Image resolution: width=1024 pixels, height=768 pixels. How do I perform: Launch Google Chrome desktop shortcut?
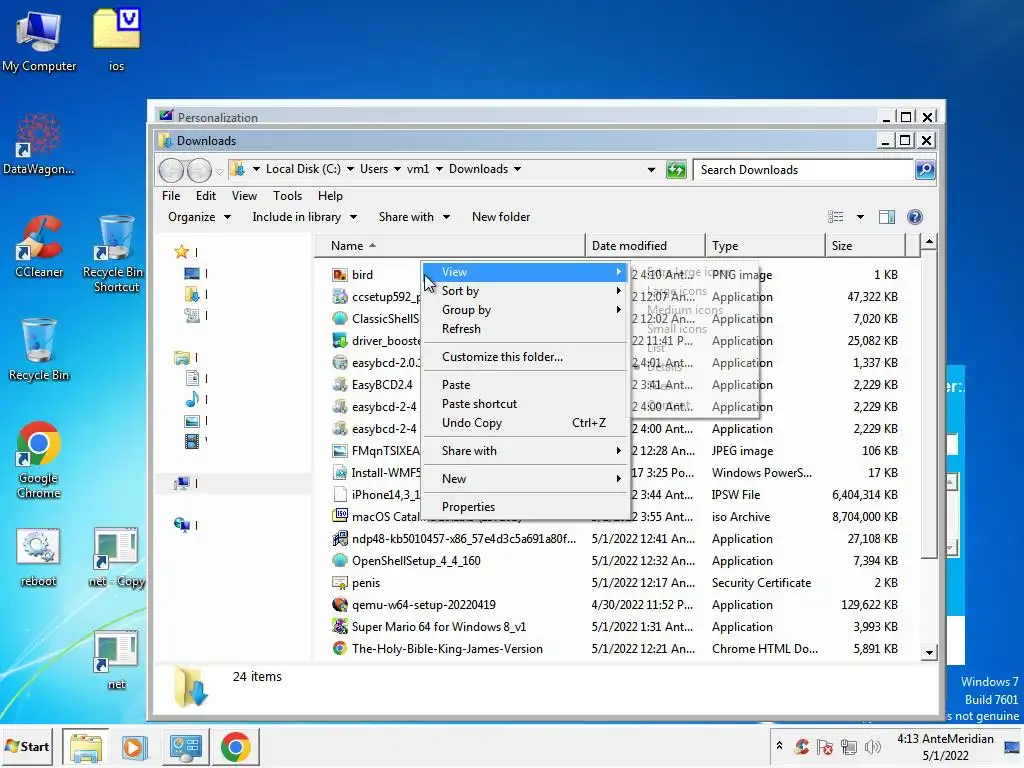[39, 460]
